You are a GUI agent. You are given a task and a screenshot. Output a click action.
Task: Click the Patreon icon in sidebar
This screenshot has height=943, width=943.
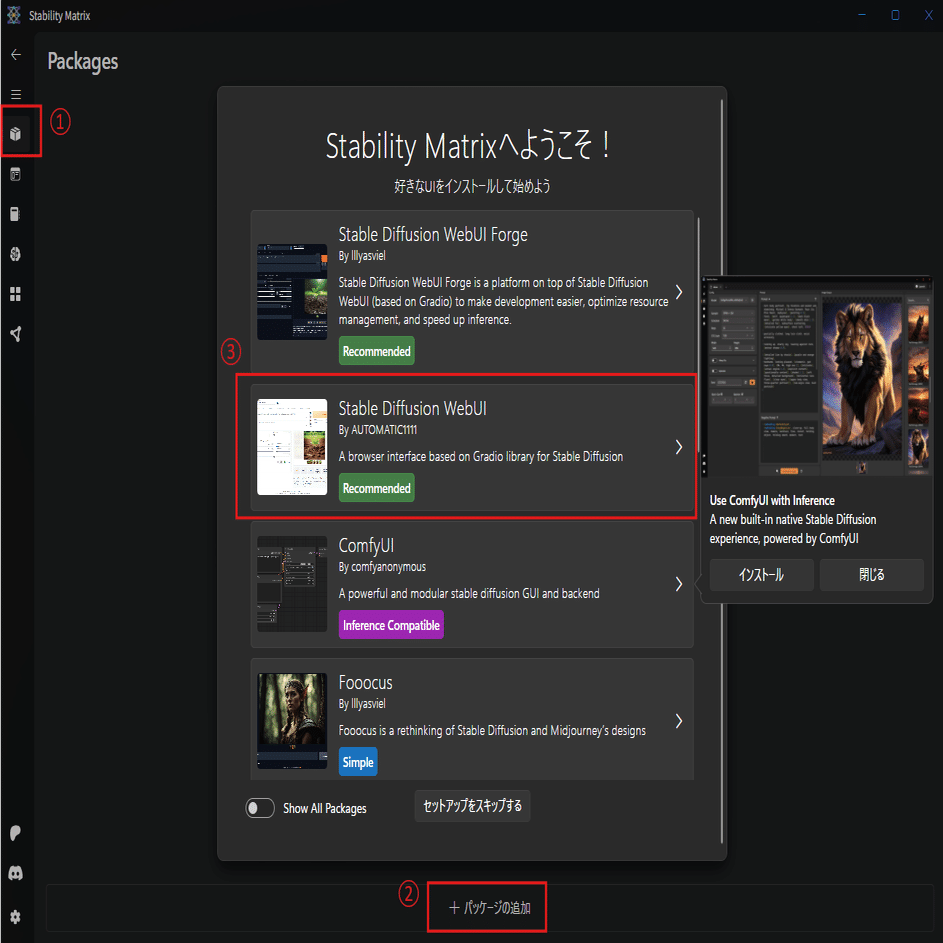[x=16, y=833]
